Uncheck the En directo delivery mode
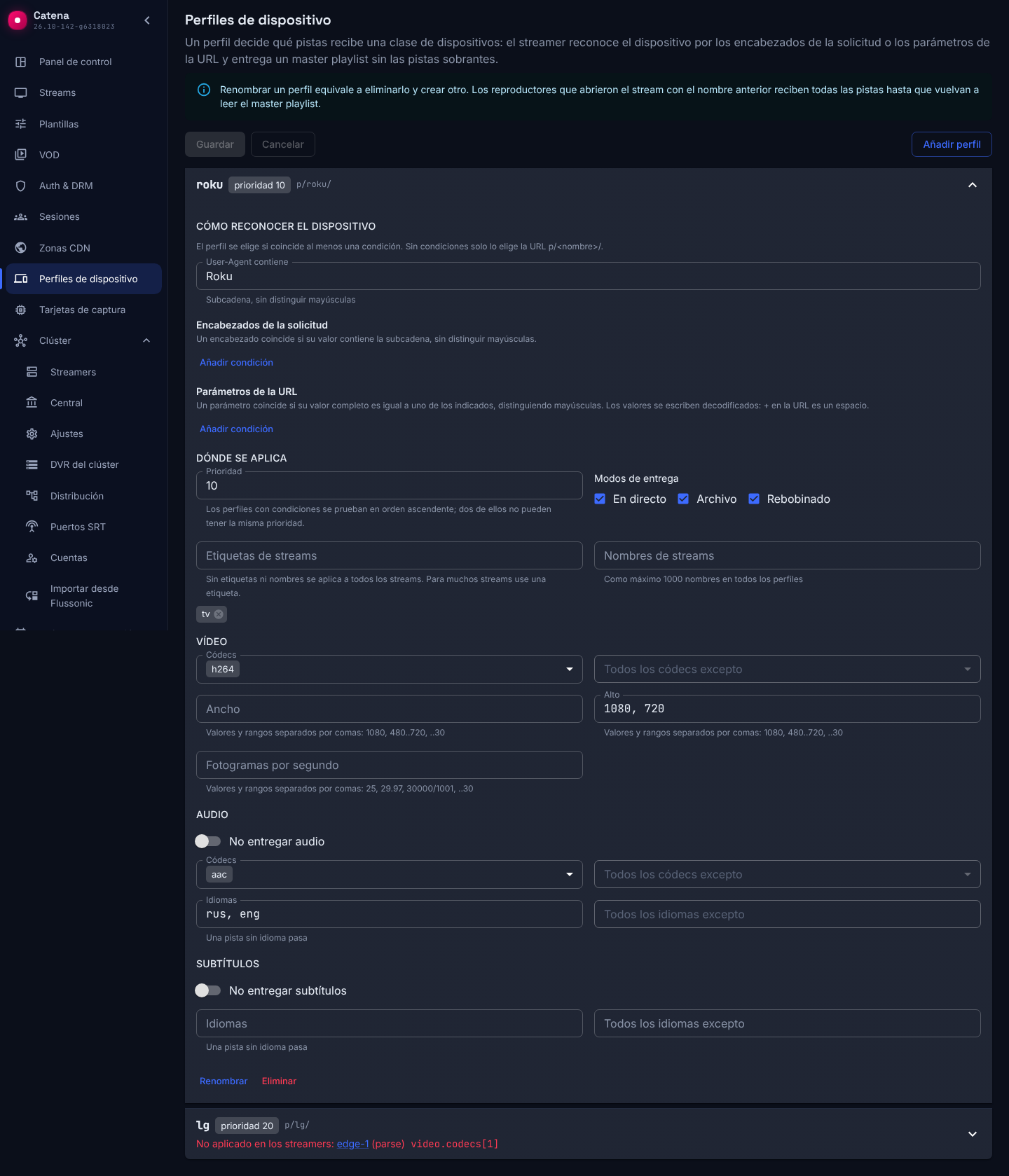 (600, 499)
